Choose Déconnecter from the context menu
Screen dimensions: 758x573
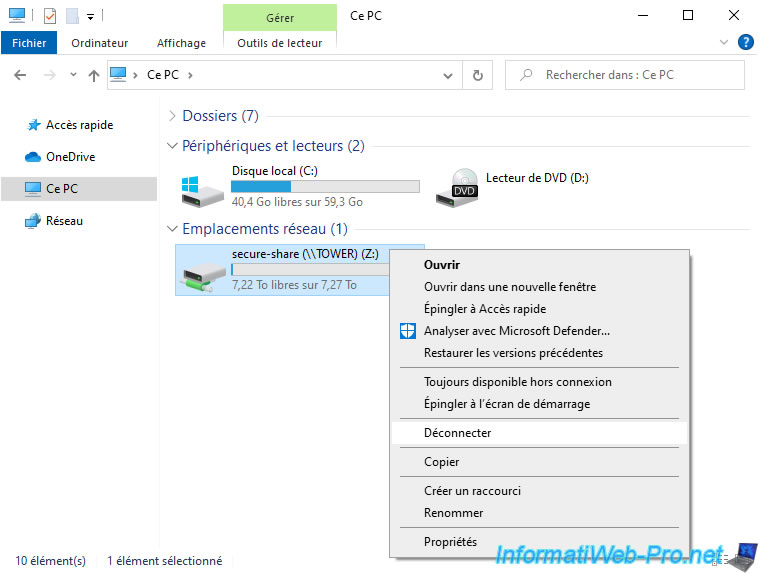(x=457, y=433)
